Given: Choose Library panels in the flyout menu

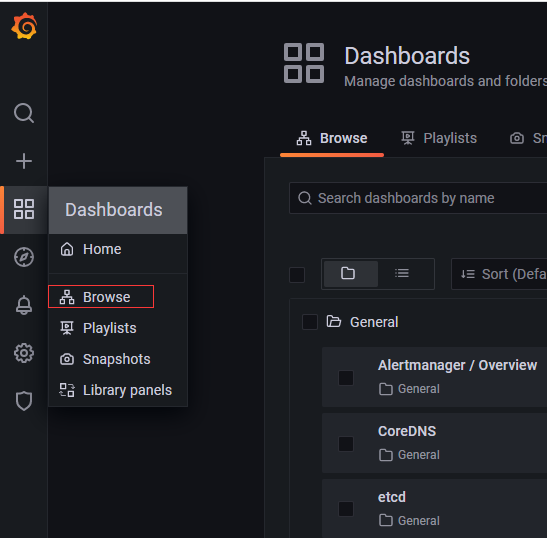Looking at the screenshot, I should [x=118, y=390].
